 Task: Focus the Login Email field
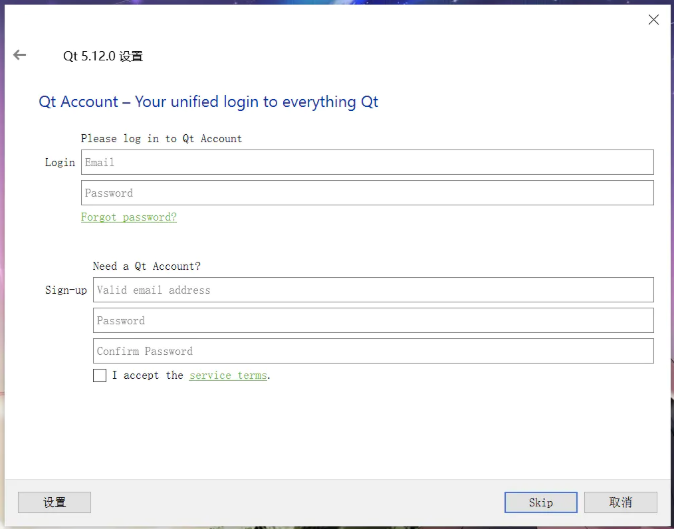(367, 162)
